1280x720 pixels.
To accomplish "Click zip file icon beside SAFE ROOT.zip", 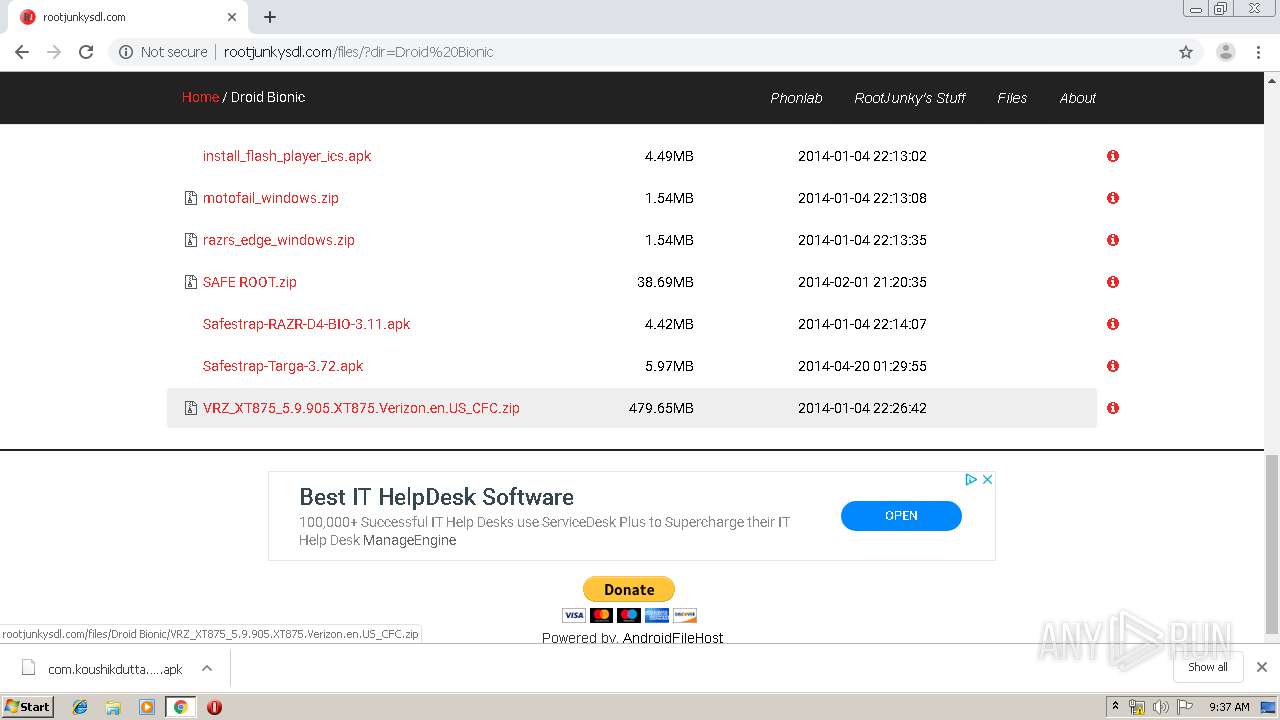I will (x=191, y=282).
